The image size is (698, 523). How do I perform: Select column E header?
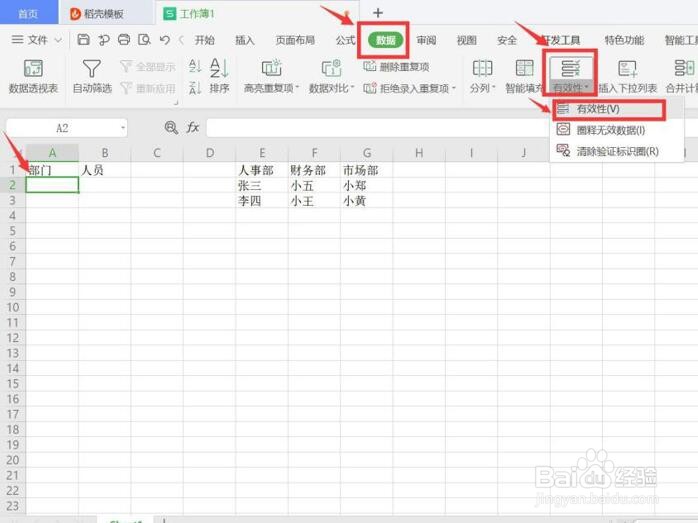(x=262, y=153)
